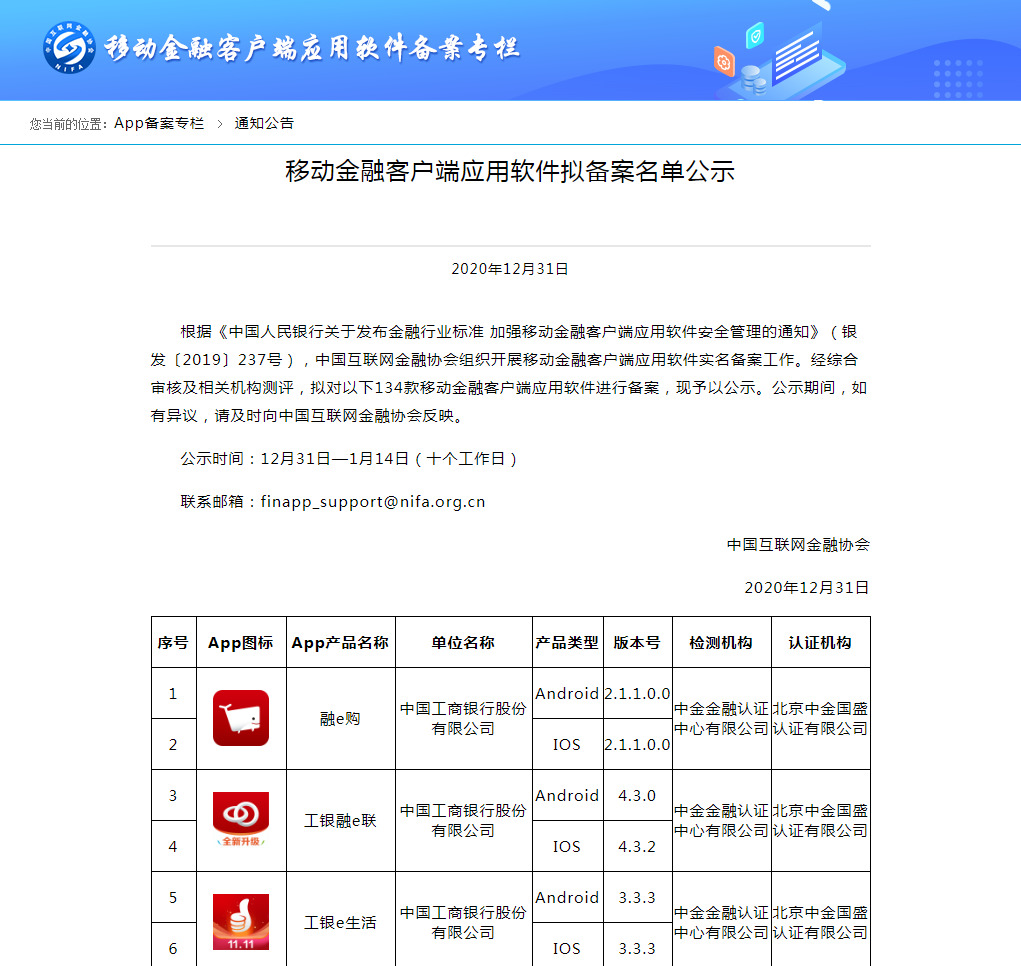Viewport: 1021px width, 966px height.
Task: Click the 移动金融客户端应用软件备案专栏 banner title
Action: tap(312, 48)
